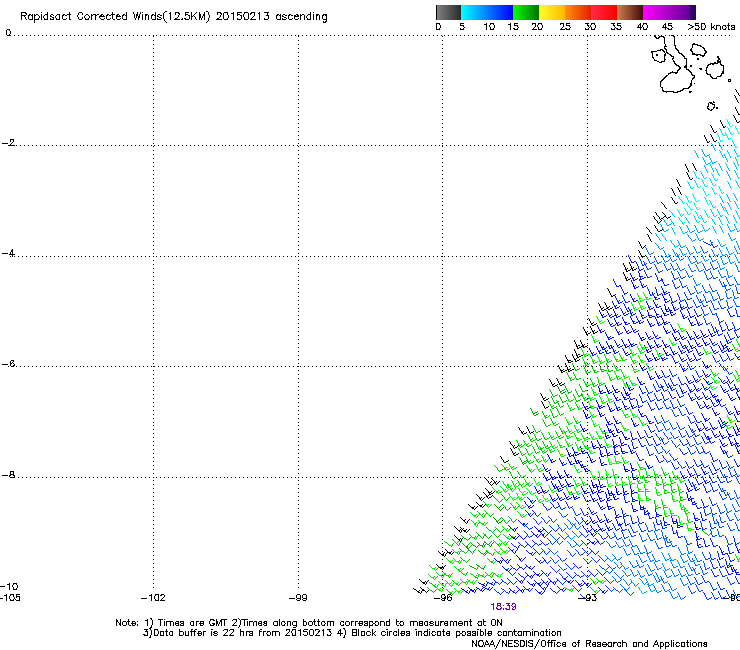The height and width of the screenshot is (650, 740).
Task: Click the legend label '25'
Action: (565, 27)
